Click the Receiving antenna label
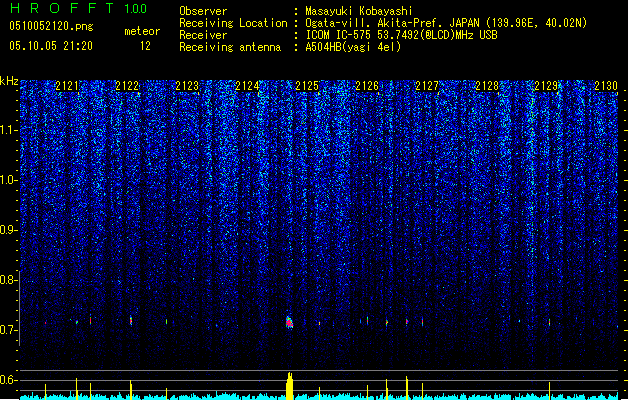The width and height of the screenshot is (629, 400). tap(230, 47)
